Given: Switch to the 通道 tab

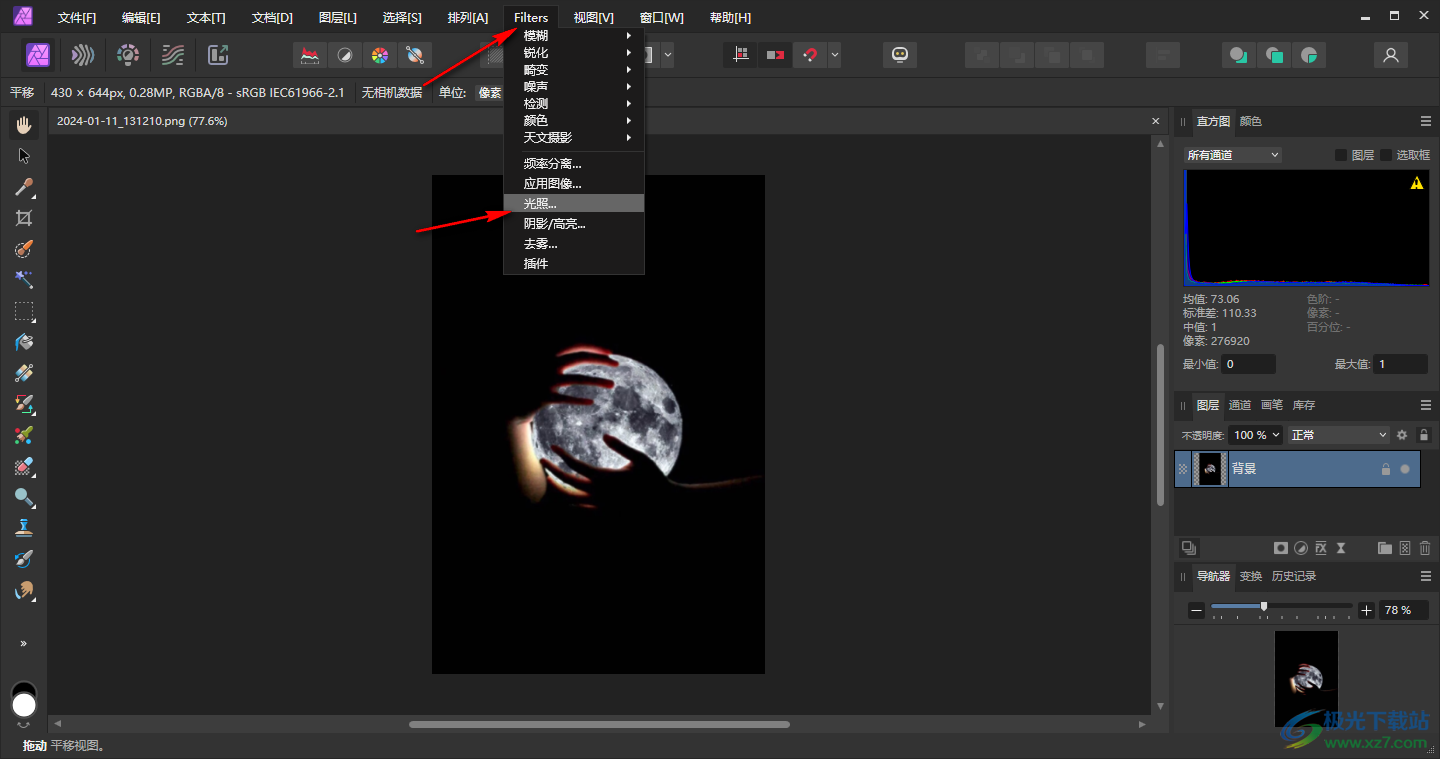Looking at the screenshot, I should pos(1240,405).
